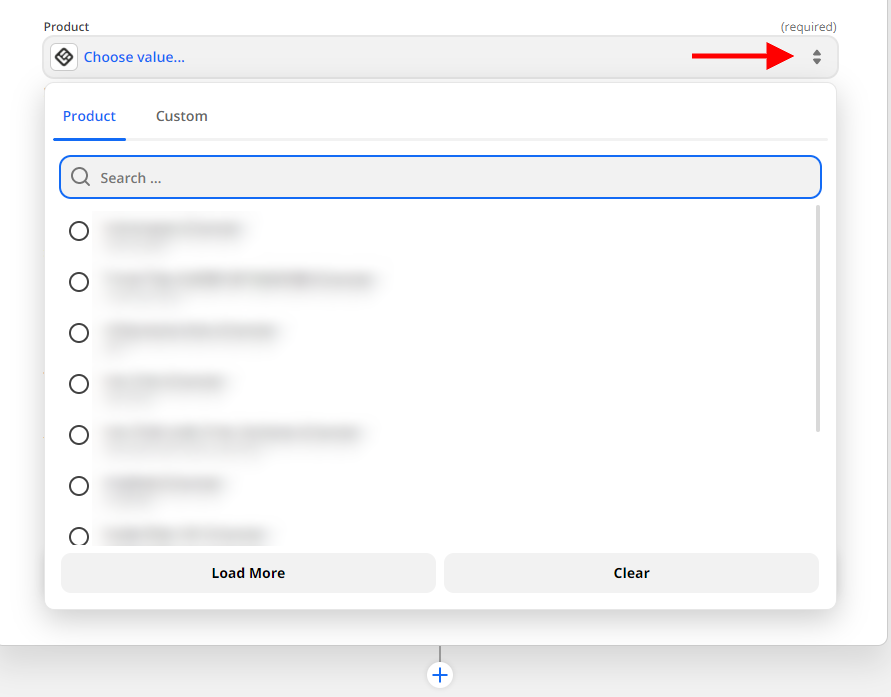Screen dimensions: 891x697
Task: Click the Load More button
Action: tap(247, 573)
